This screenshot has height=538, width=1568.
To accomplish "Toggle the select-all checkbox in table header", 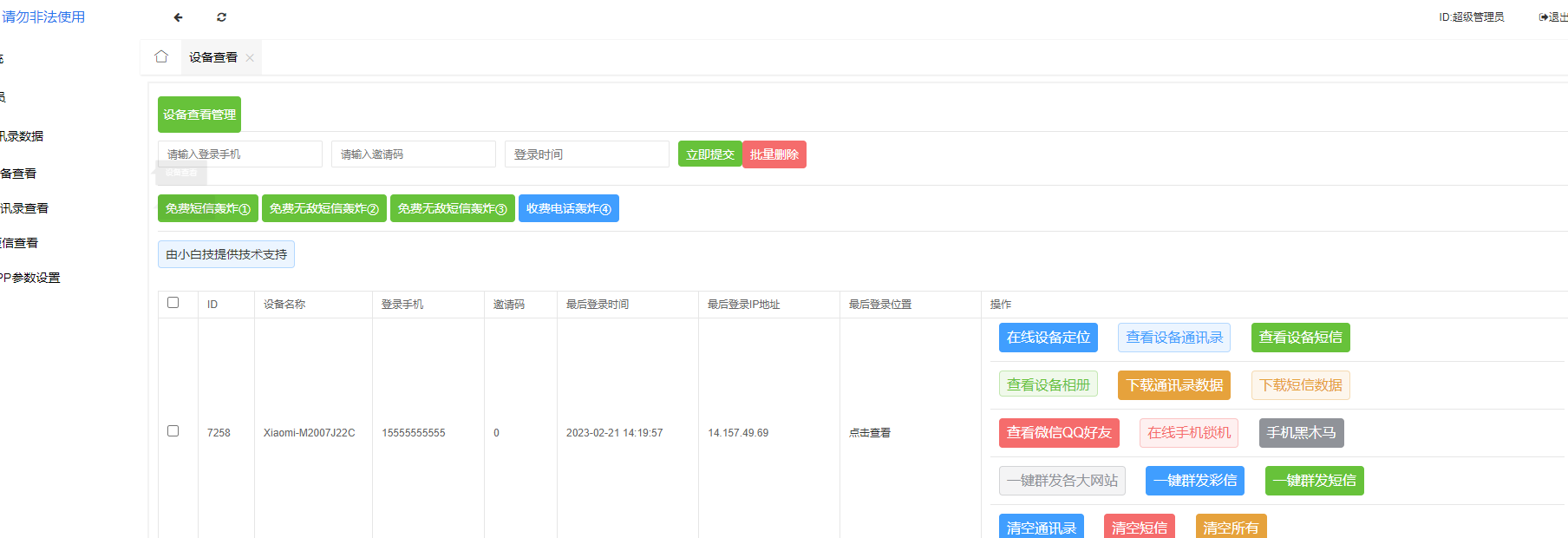I will pyautogui.click(x=173, y=303).
